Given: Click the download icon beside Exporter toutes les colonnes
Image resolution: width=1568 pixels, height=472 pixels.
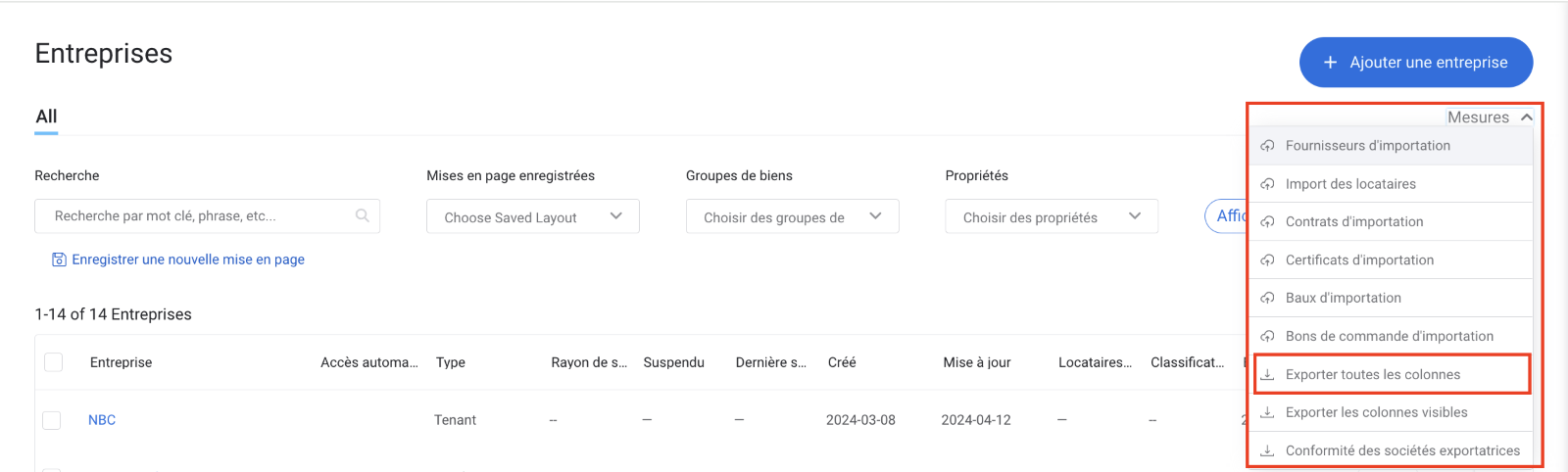Looking at the screenshot, I should [1267, 374].
